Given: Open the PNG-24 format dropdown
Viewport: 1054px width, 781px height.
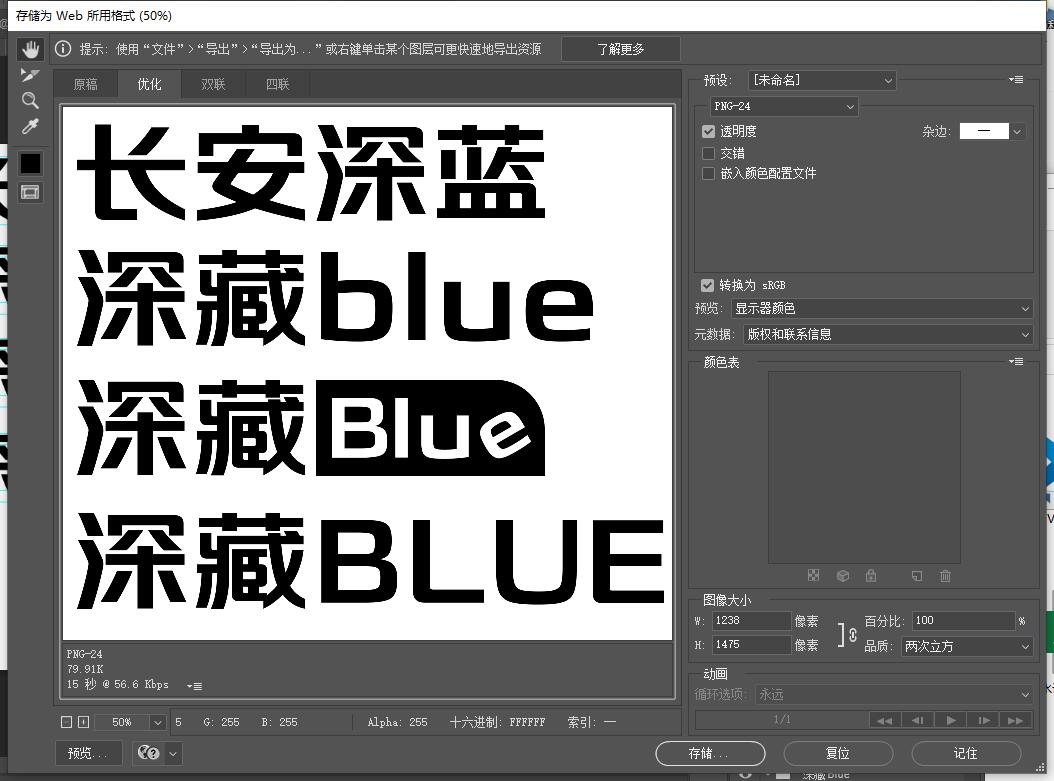Looking at the screenshot, I should 784,106.
